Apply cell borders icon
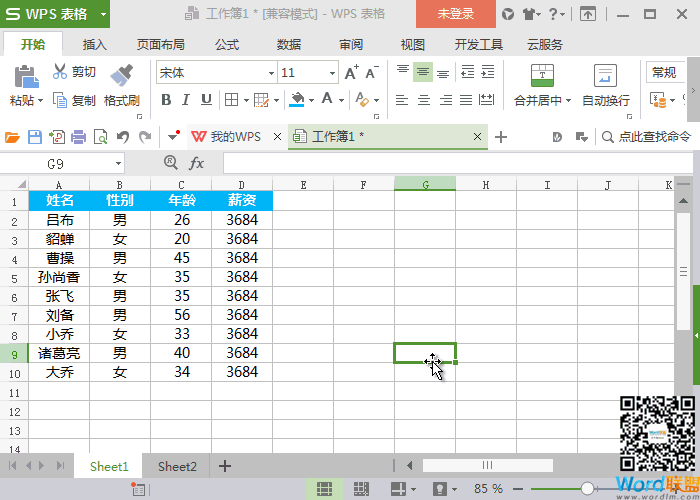 (x=231, y=100)
